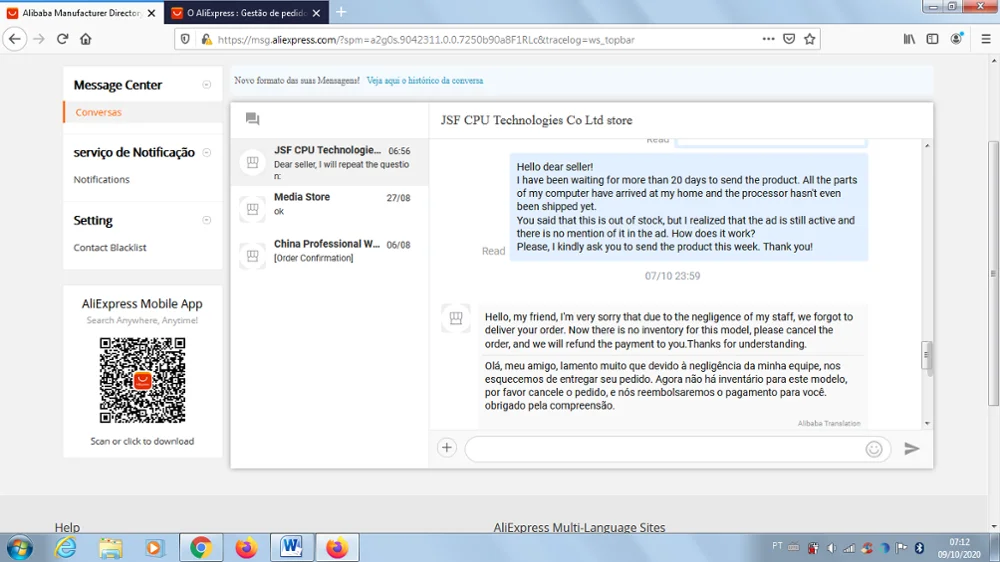This screenshot has height=562, width=1000.
Task: Collapse the Setting section
Action: [x=207, y=220]
